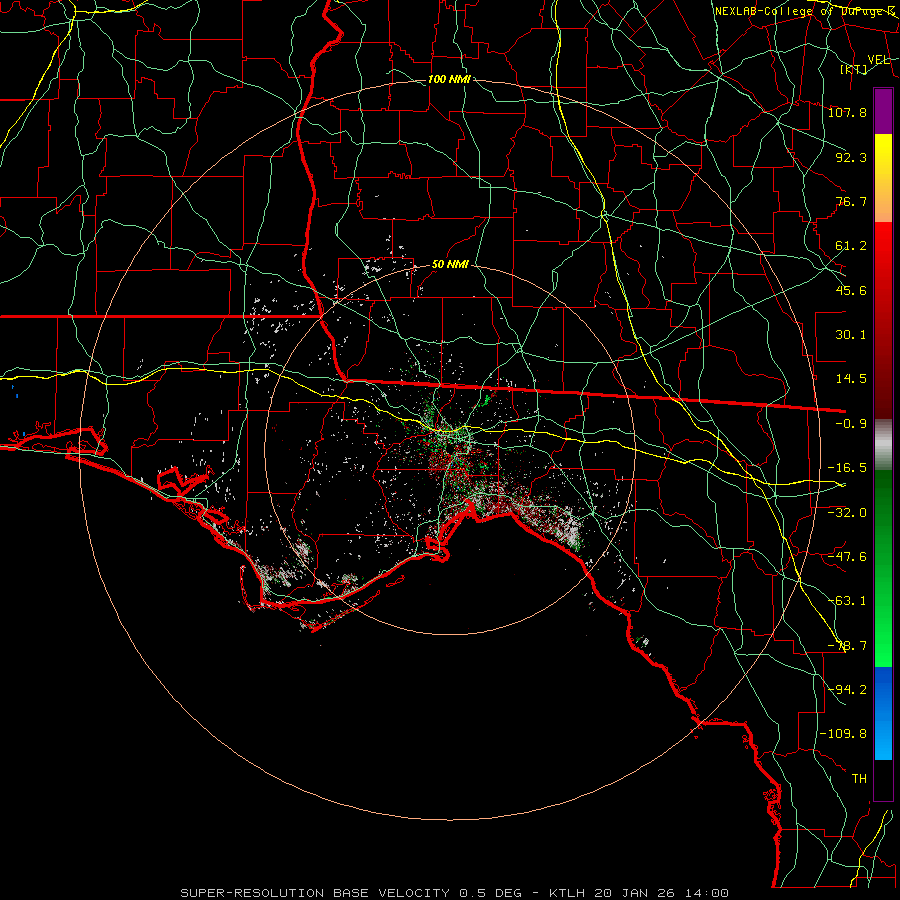Click the -78.7 velocity scale value
Image resolution: width=900 pixels, height=900 pixels.
(847, 646)
